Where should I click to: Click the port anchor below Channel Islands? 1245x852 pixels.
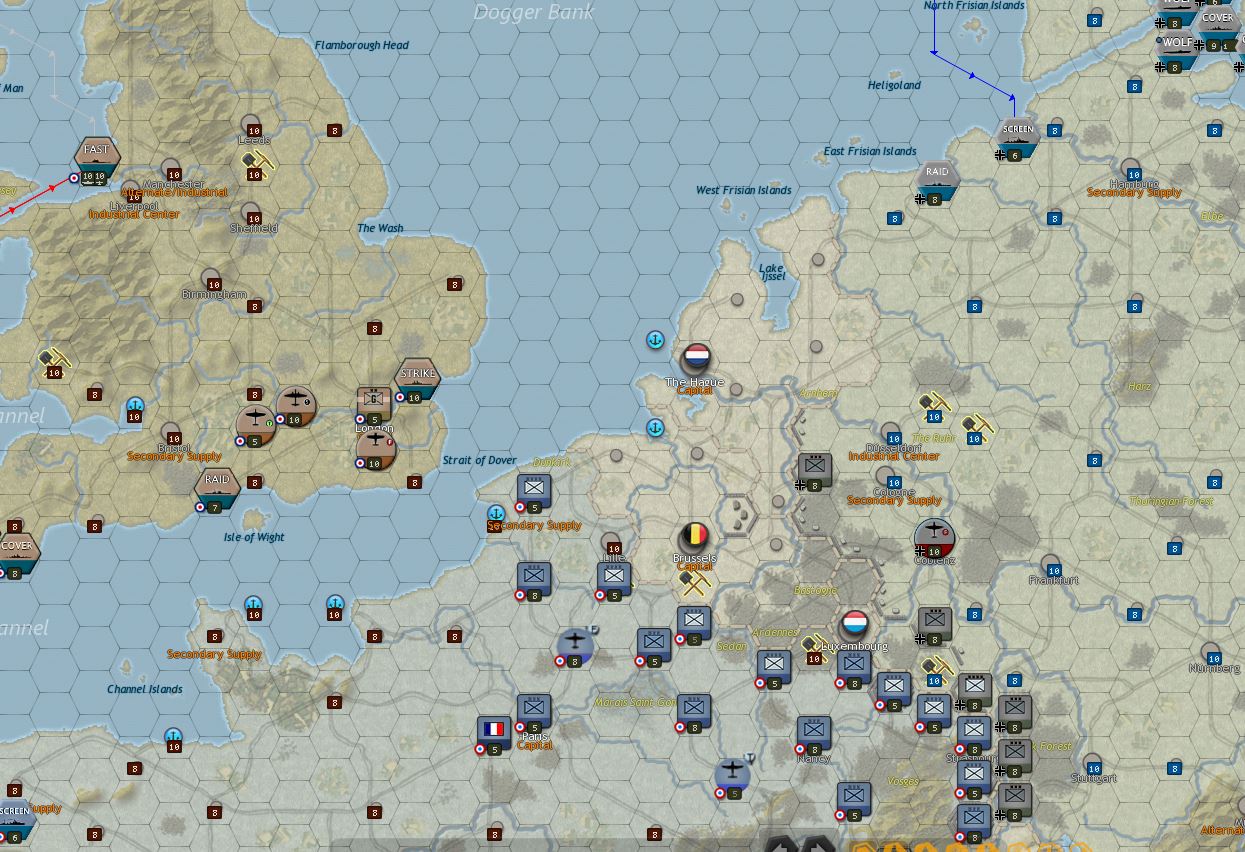click(x=174, y=736)
